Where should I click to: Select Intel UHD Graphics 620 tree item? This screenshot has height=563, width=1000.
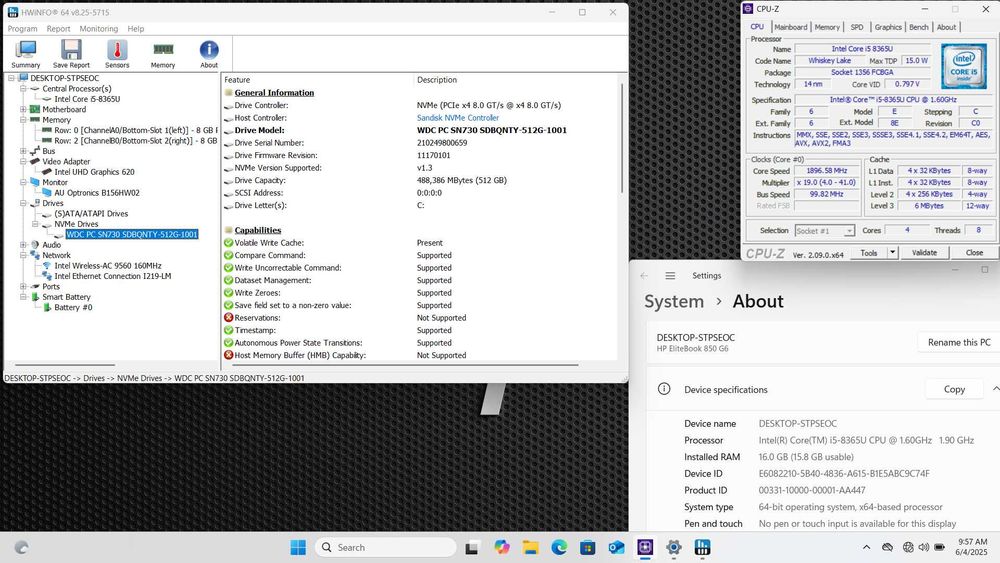[x=94, y=172]
